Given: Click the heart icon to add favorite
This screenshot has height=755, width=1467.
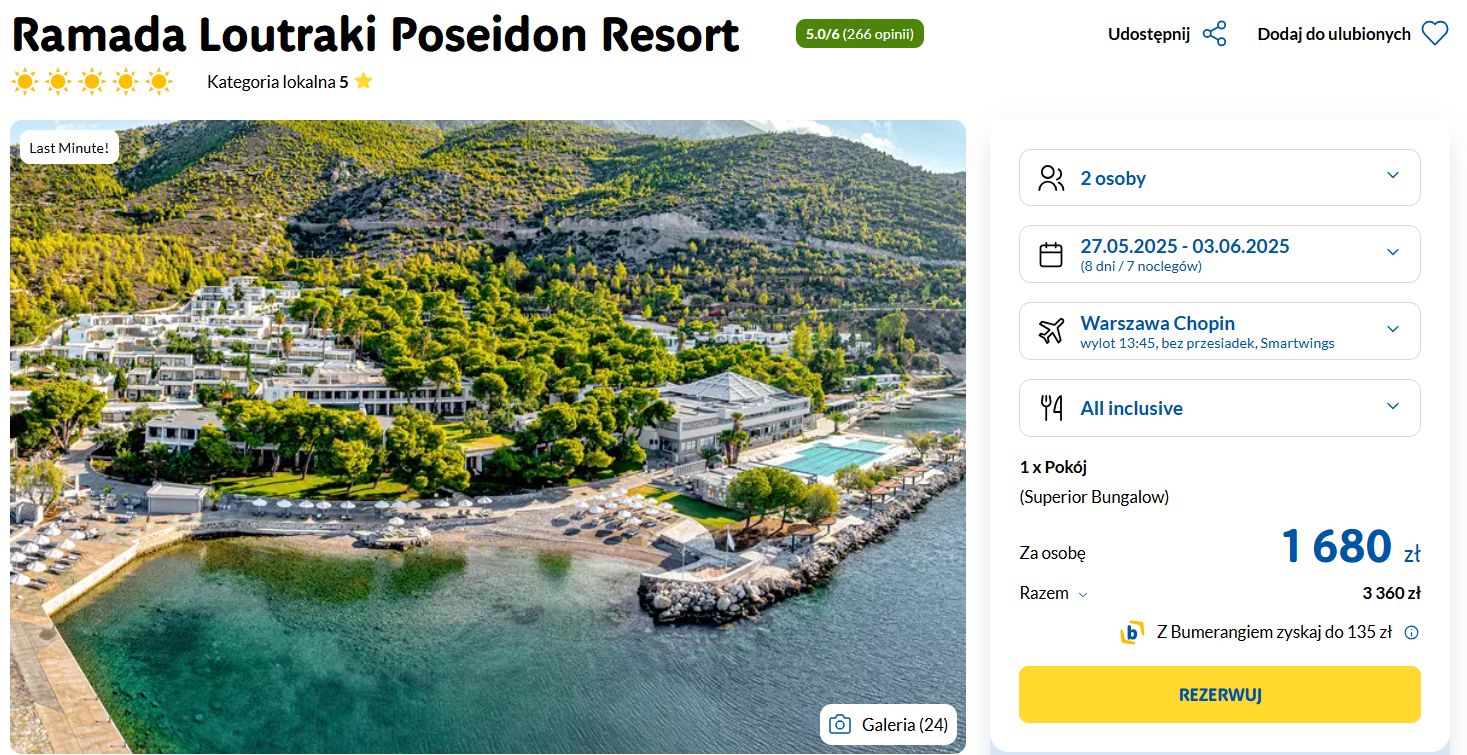Looking at the screenshot, I should [x=1435, y=34].
